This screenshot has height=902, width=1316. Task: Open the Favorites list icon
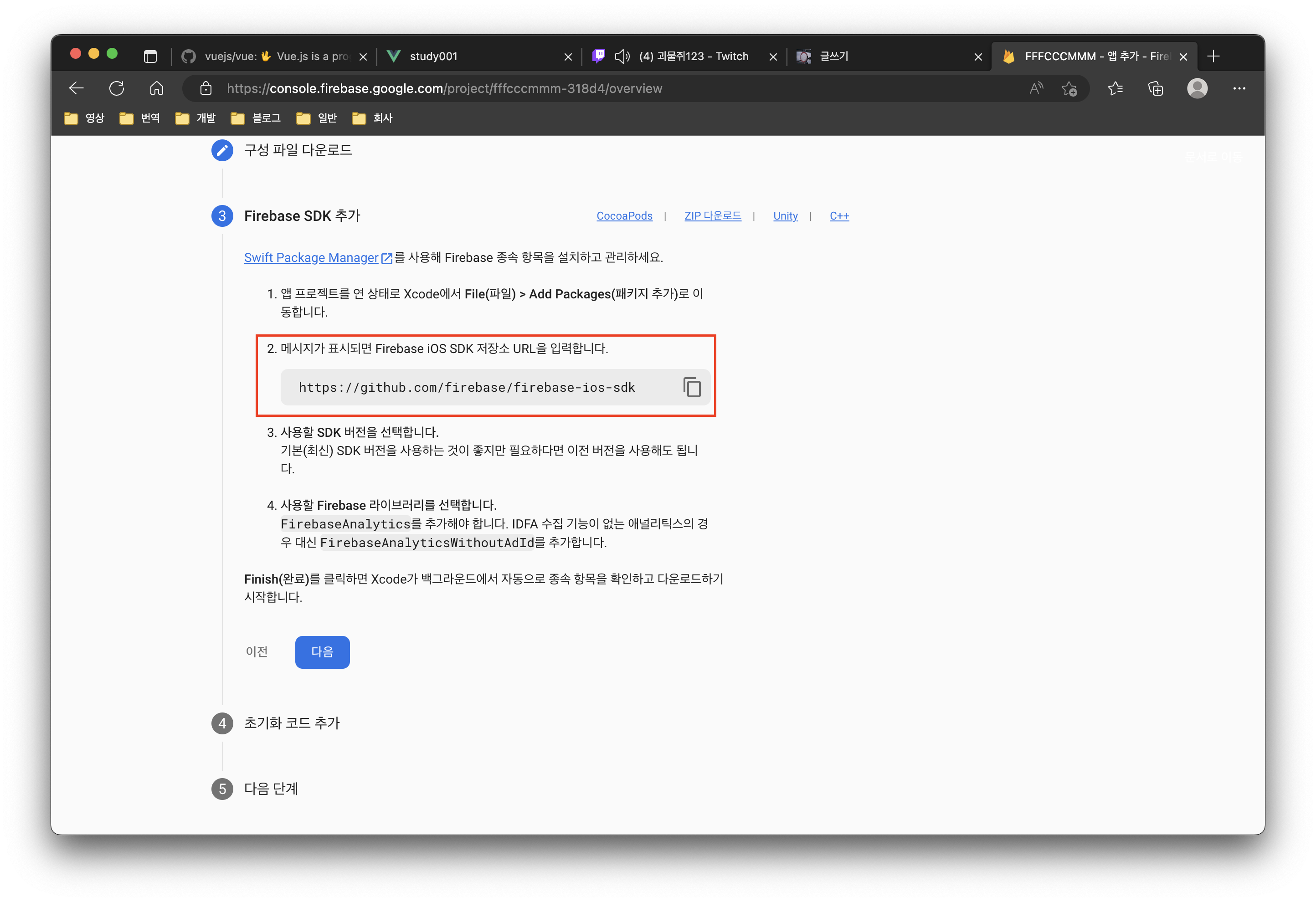click(1115, 88)
